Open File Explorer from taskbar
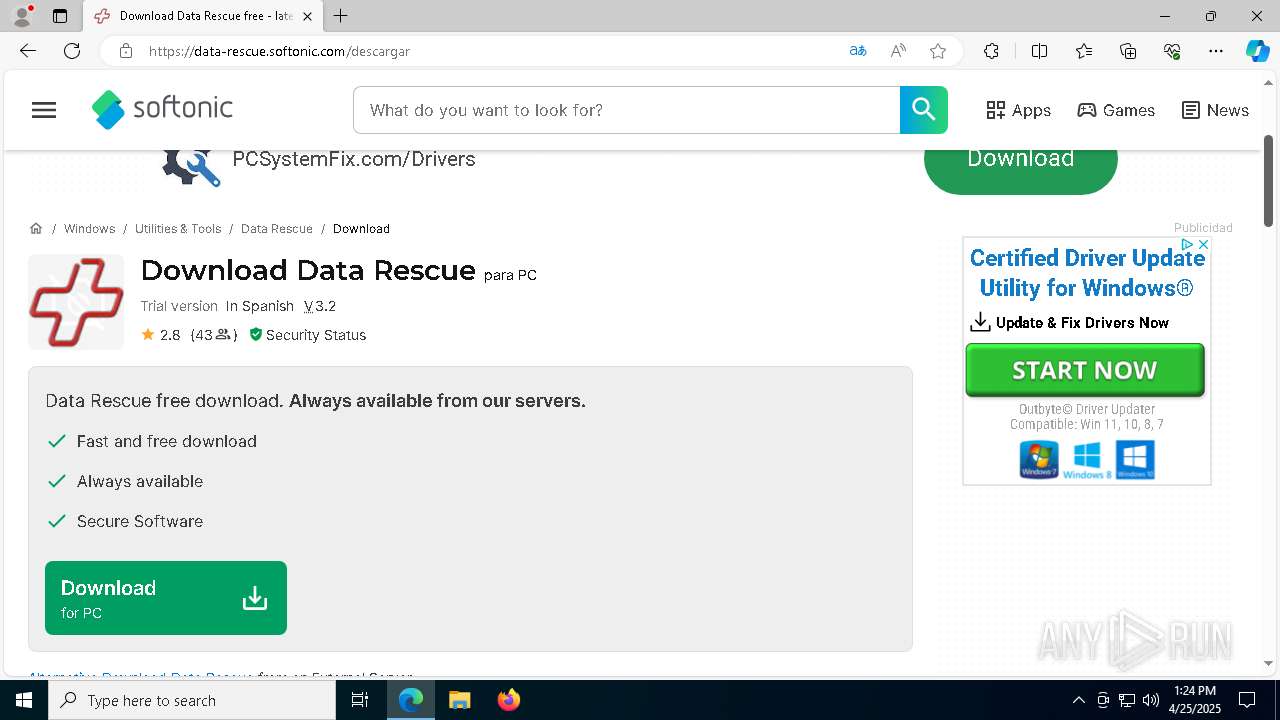This screenshot has width=1280, height=720. pos(460,700)
